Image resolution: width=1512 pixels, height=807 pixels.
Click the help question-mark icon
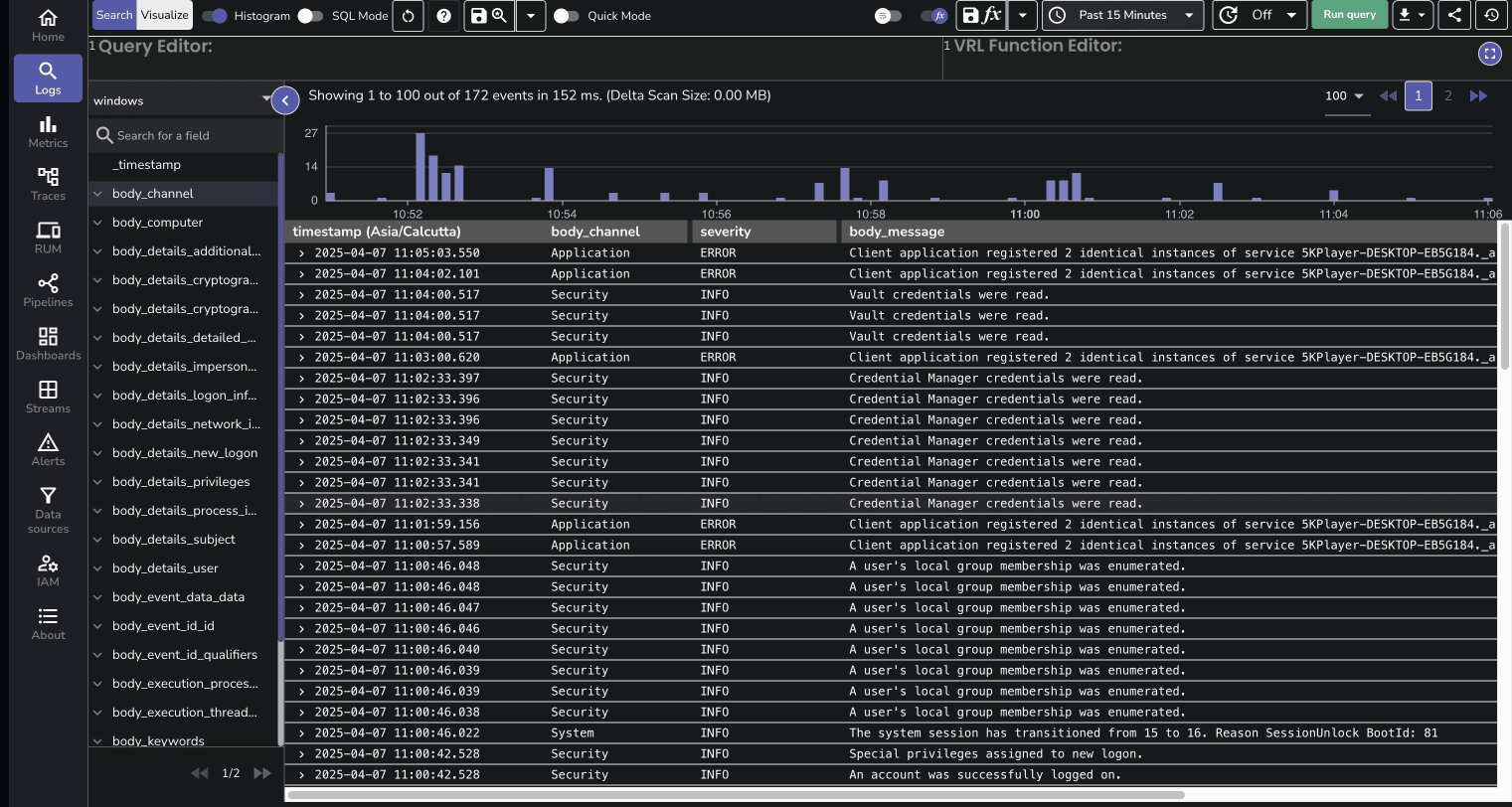tap(443, 15)
